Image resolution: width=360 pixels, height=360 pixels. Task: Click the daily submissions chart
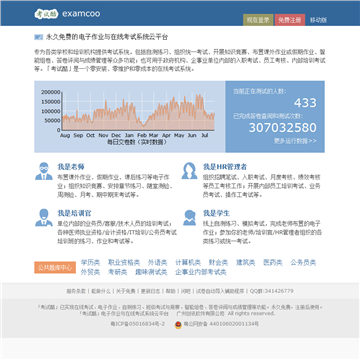point(130,116)
